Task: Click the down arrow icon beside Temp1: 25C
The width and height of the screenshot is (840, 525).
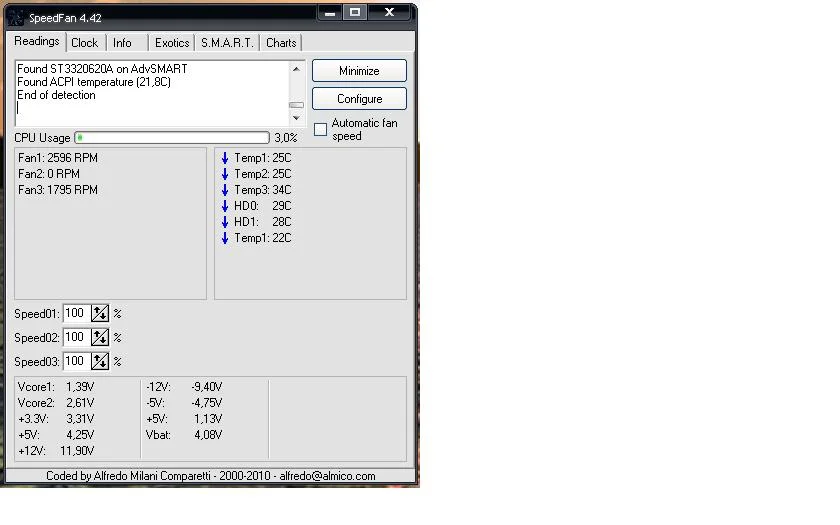Action: click(x=225, y=158)
